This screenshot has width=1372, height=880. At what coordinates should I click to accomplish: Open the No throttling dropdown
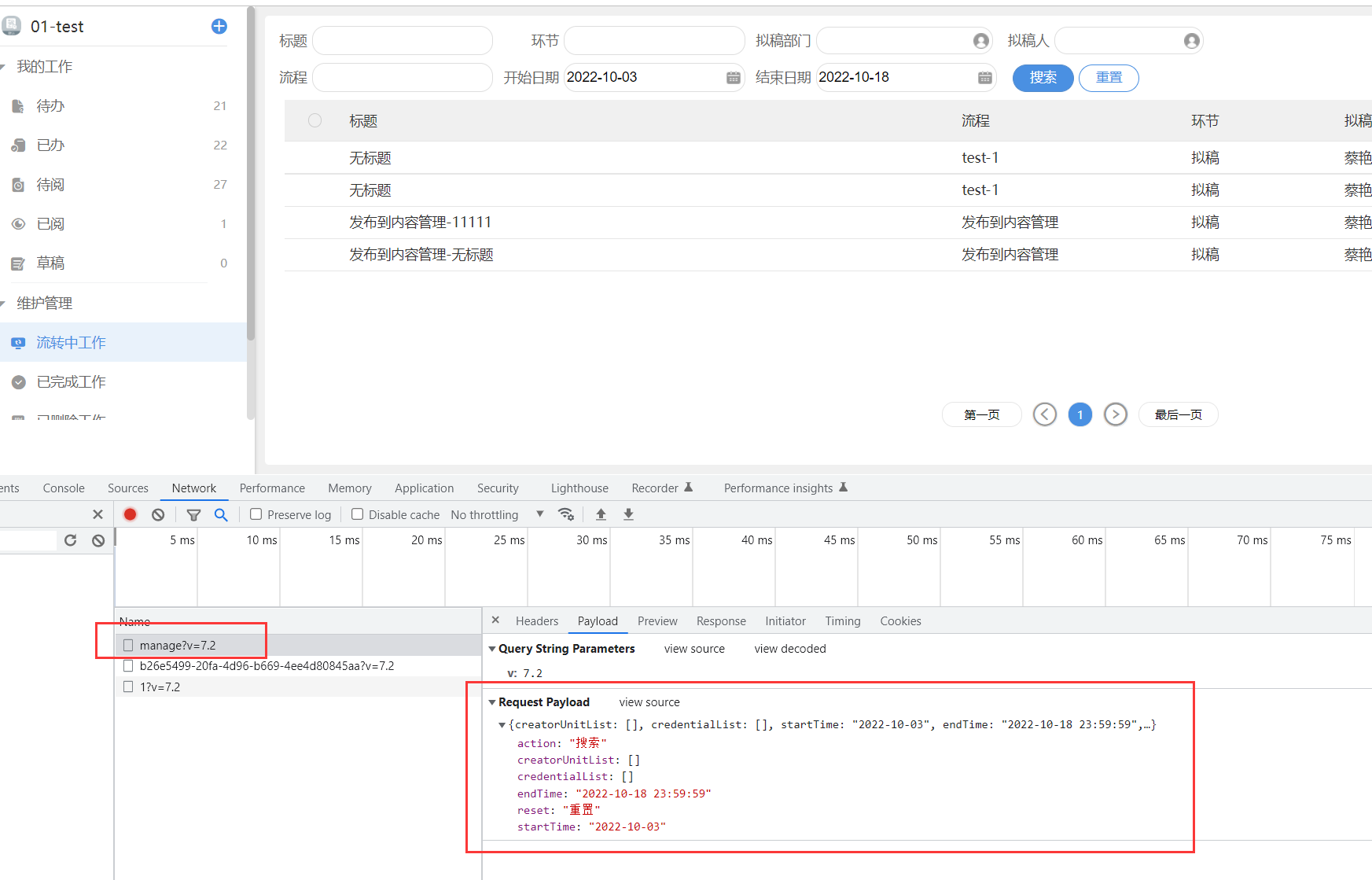pyautogui.click(x=498, y=515)
